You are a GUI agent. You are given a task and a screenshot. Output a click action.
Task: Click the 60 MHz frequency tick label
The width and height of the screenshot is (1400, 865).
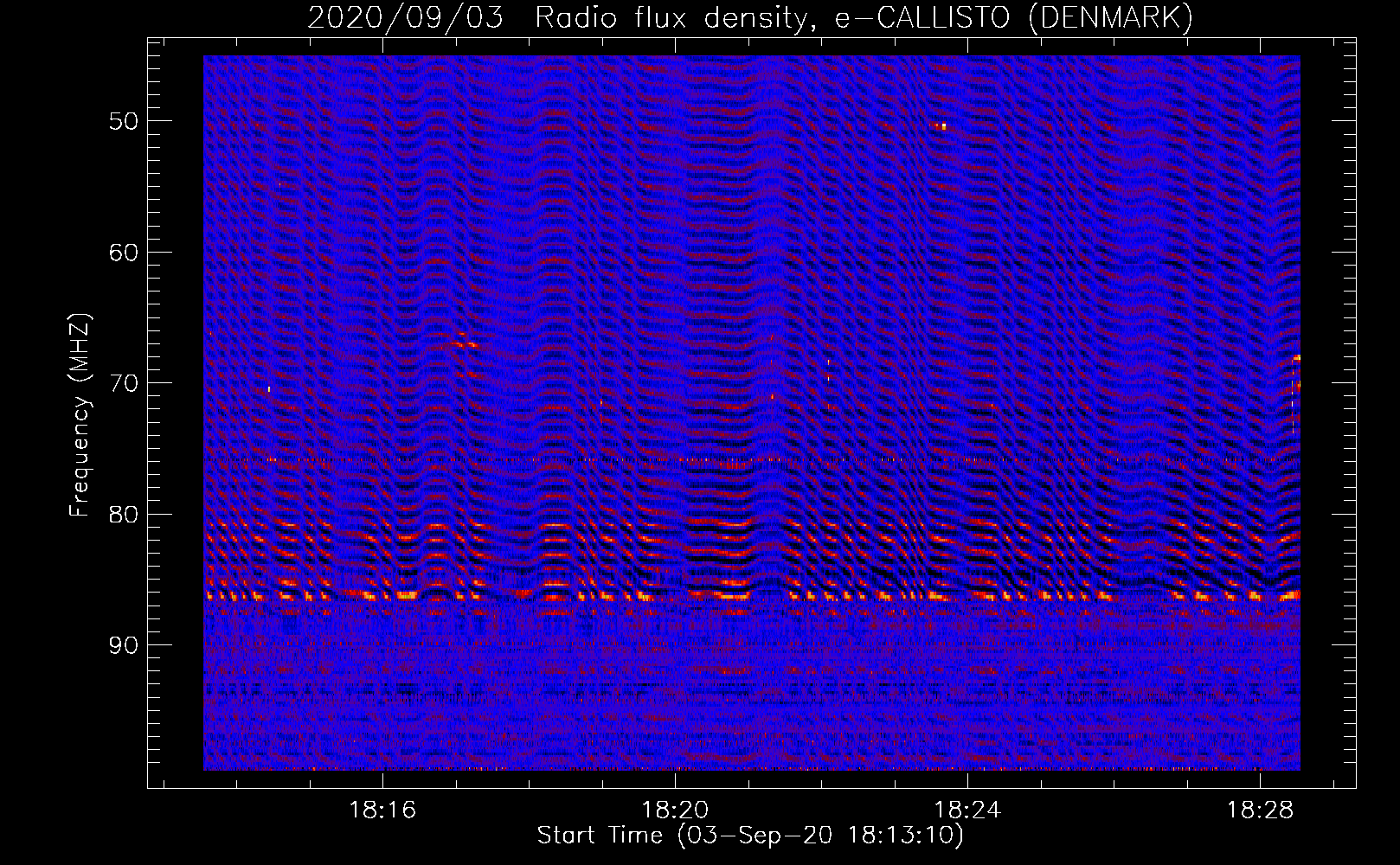(124, 253)
